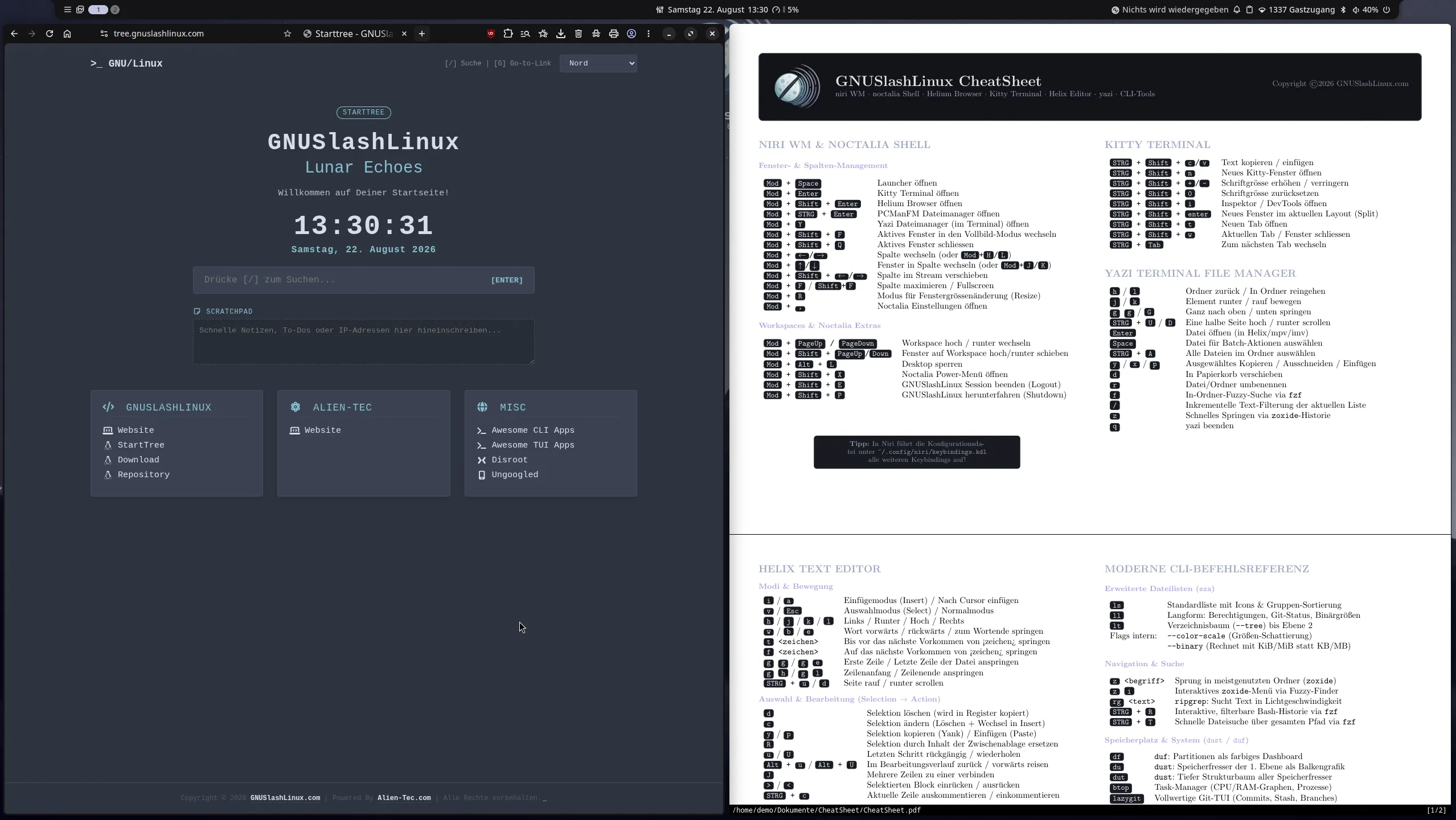This screenshot has height=820, width=1456.
Task: Open the browser three-dot menu
Action: [x=649, y=34]
